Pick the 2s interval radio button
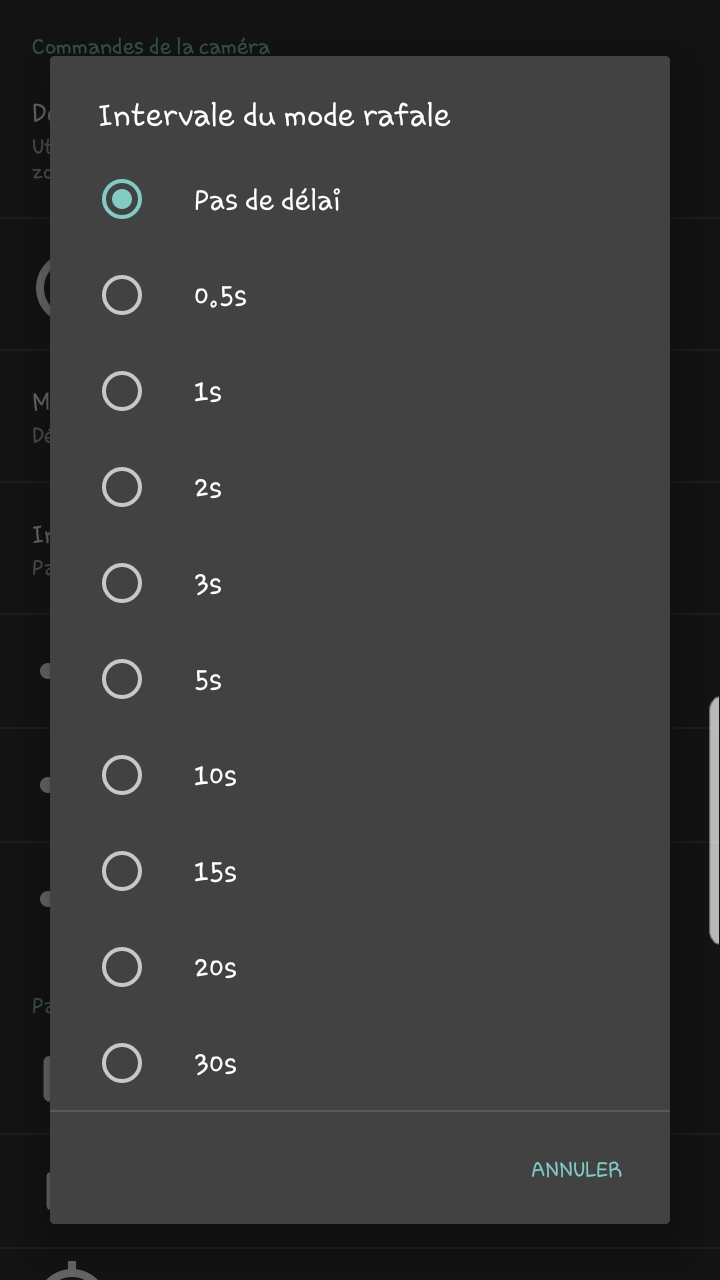The image size is (720, 1280). 122,487
